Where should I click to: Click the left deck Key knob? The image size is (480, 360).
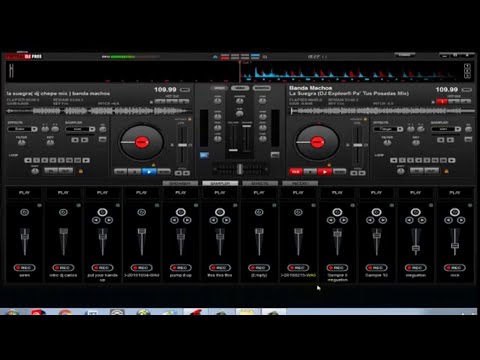[50, 143]
